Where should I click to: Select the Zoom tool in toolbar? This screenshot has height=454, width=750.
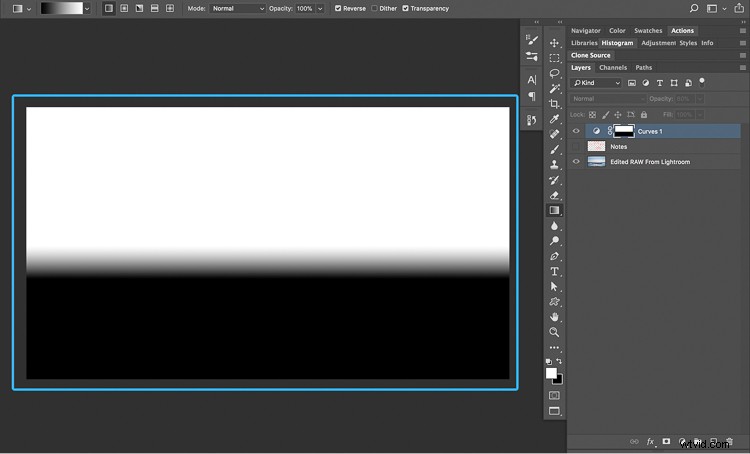554,332
